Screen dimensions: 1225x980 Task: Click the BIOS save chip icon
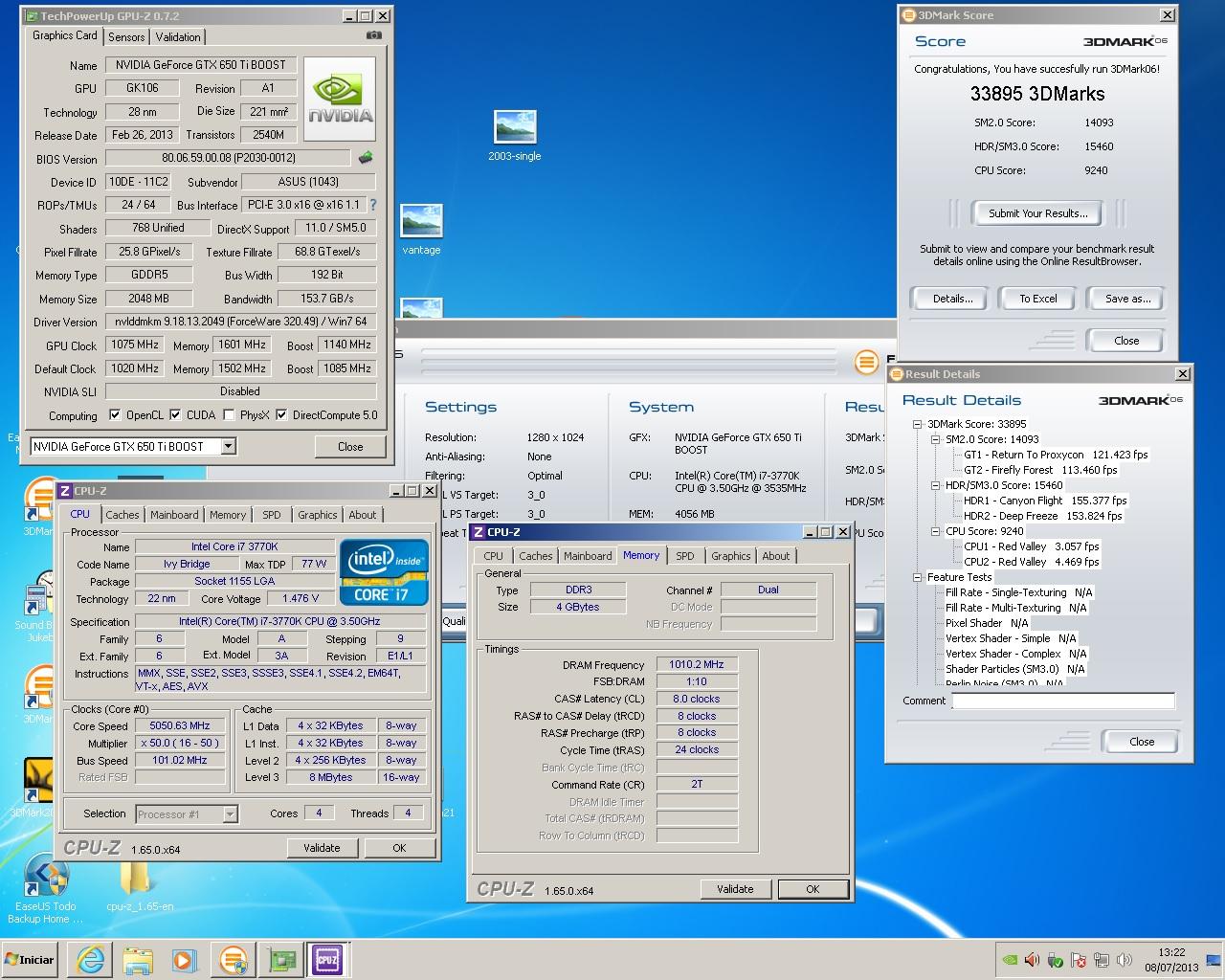point(365,158)
